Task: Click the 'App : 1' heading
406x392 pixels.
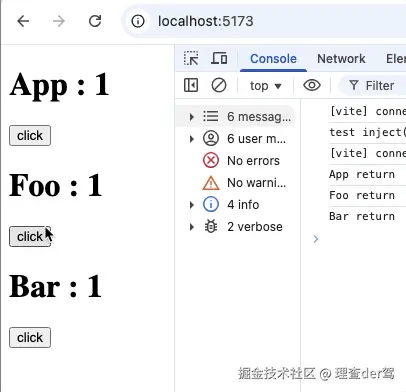Action: pos(59,85)
